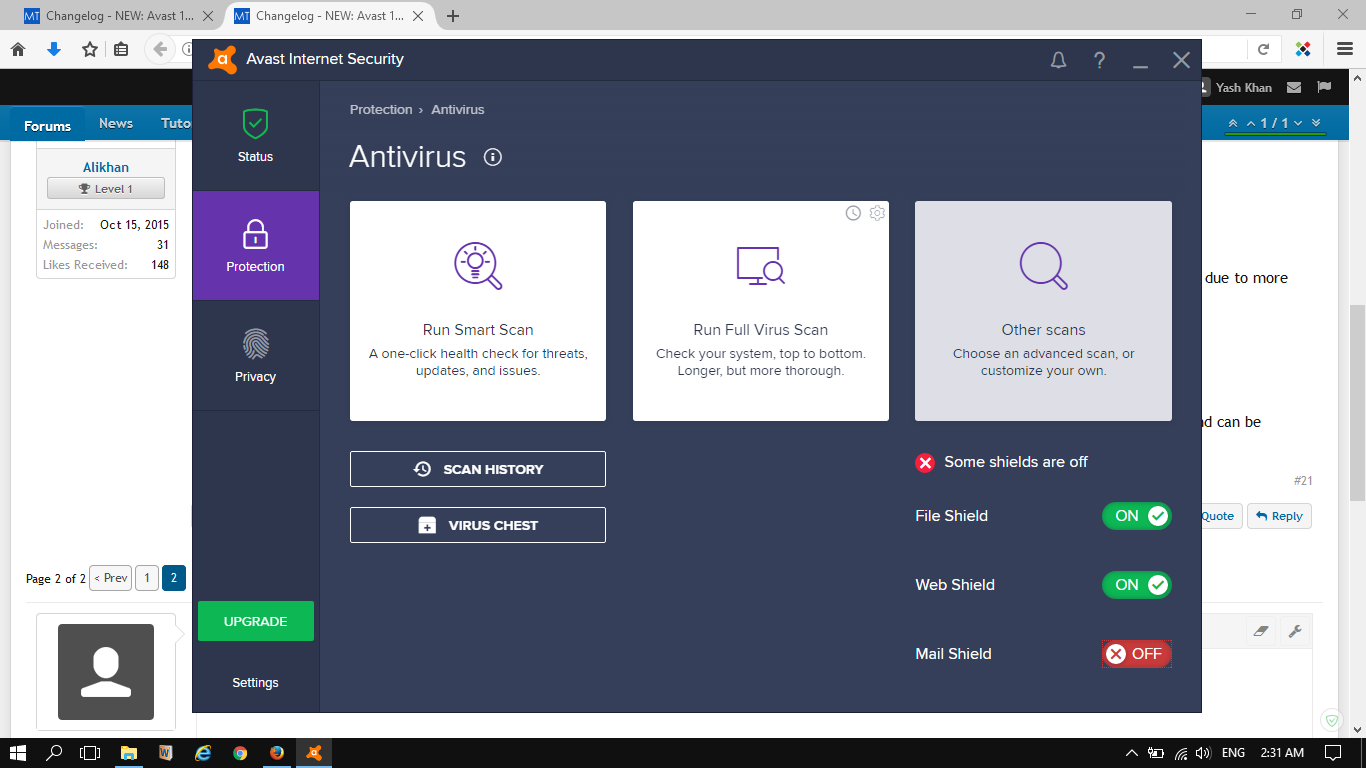The height and width of the screenshot is (768, 1366).
Task: Select the Protection section in Avast sidebar
Action: tap(256, 246)
